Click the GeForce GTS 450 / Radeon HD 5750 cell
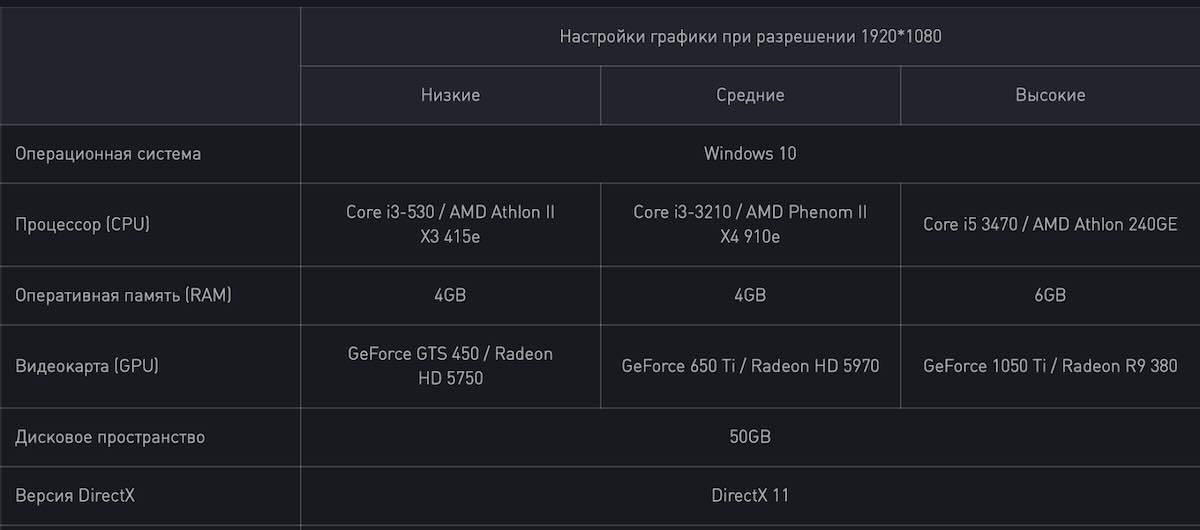The width and height of the screenshot is (1200, 530). 450,366
